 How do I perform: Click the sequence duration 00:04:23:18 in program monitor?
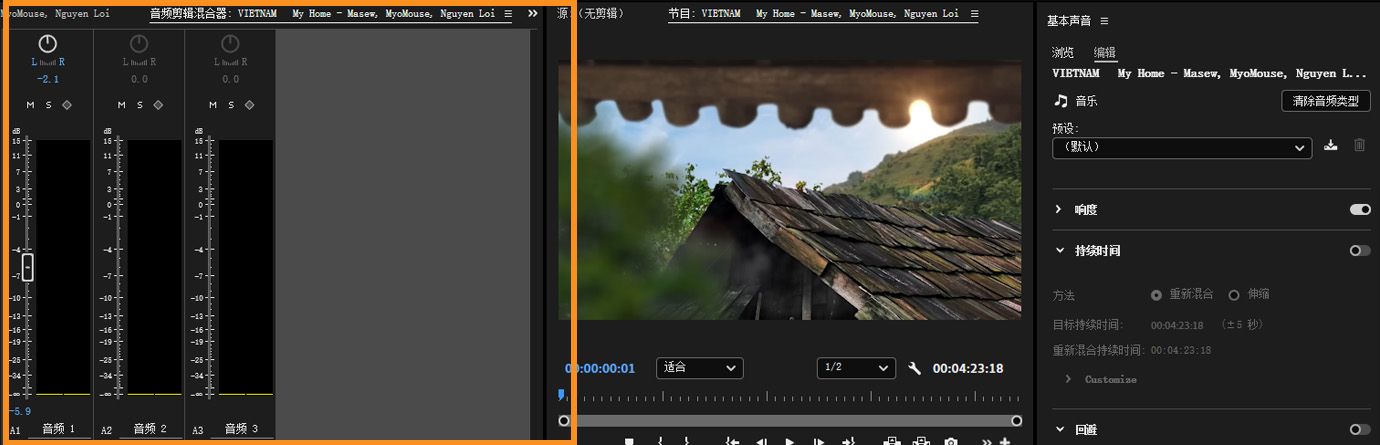point(968,368)
